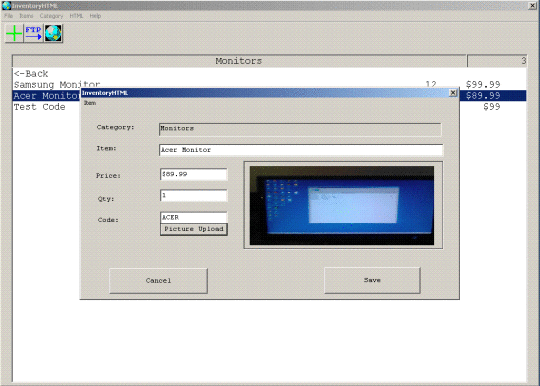Open the HTML menu

coord(76,16)
